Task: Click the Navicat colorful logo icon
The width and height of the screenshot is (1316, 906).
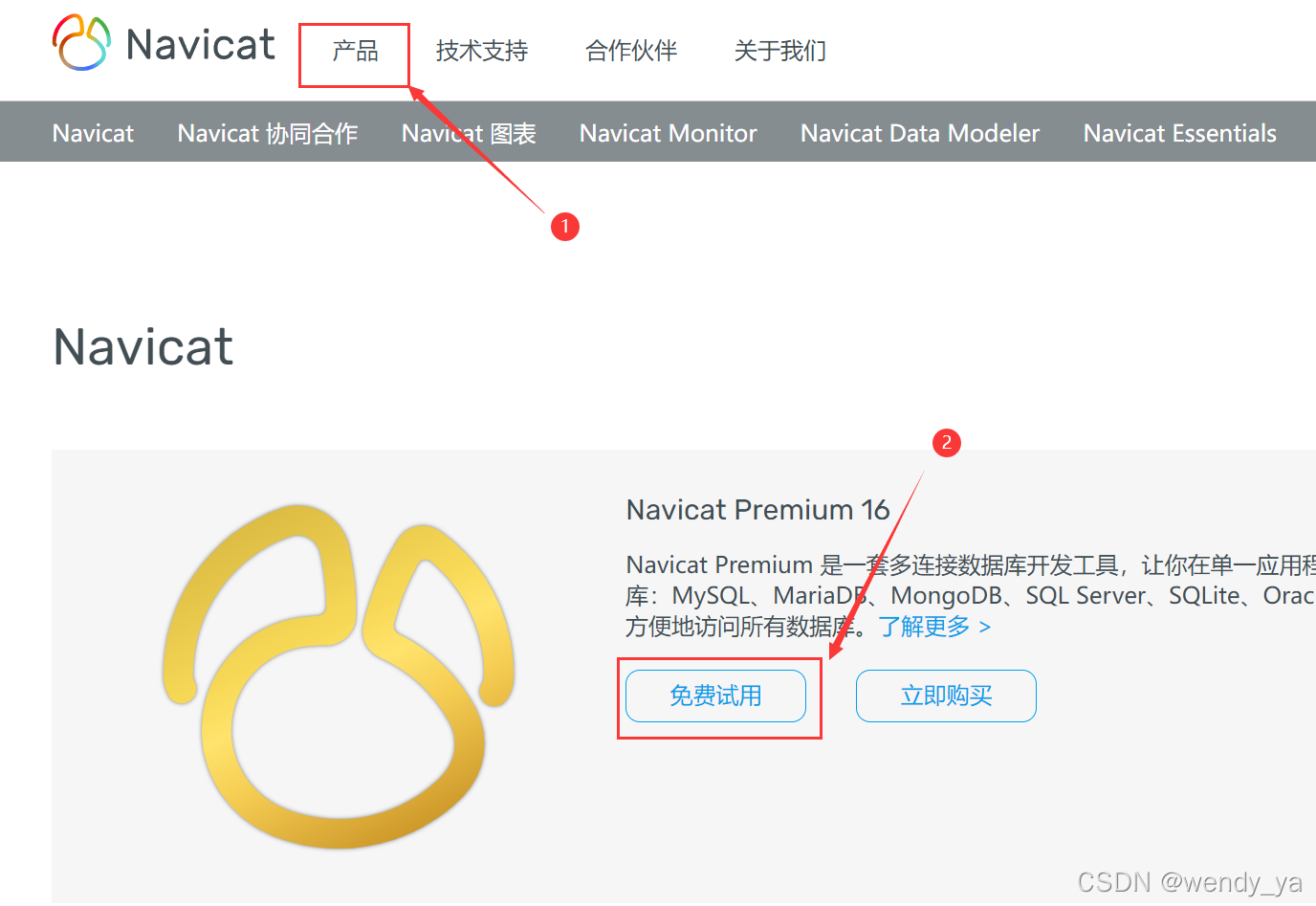Action: 81,43
